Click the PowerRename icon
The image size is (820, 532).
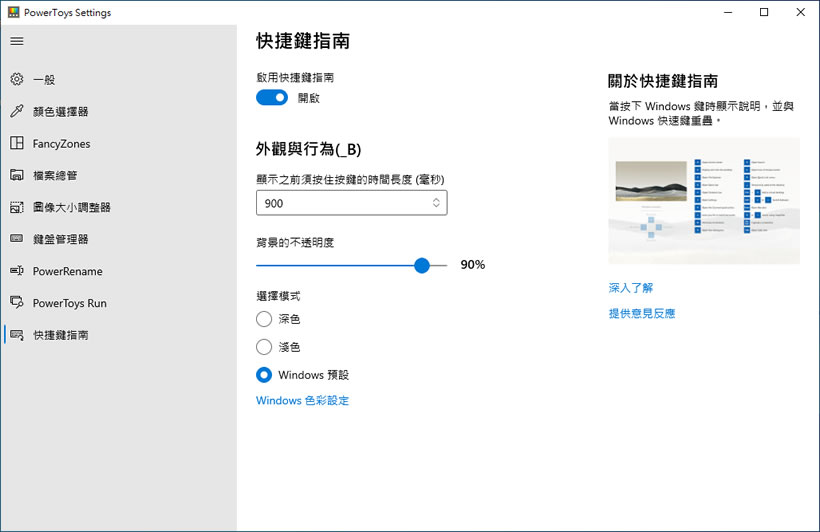(17, 270)
